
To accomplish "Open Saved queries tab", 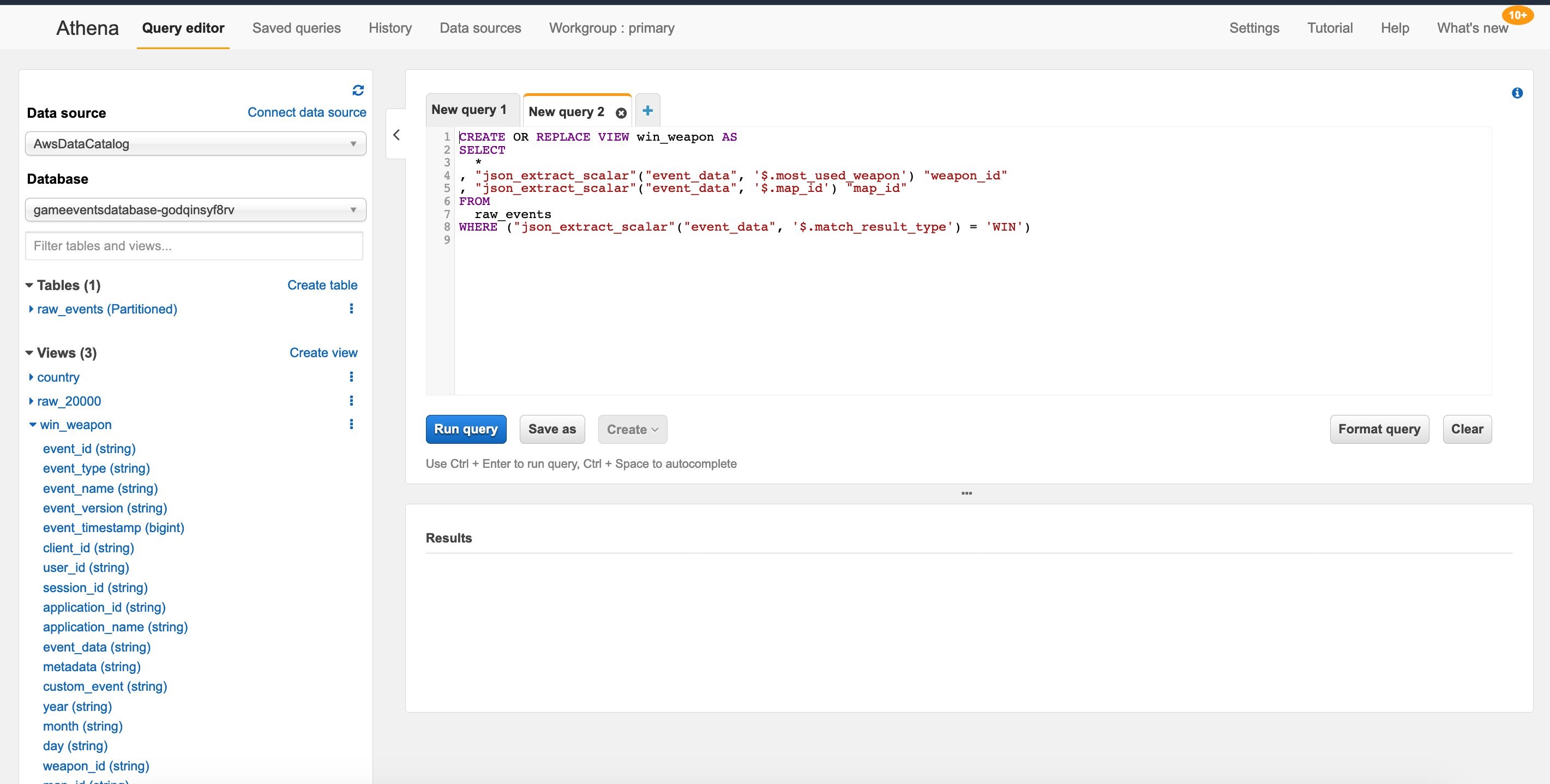I will (x=297, y=28).
